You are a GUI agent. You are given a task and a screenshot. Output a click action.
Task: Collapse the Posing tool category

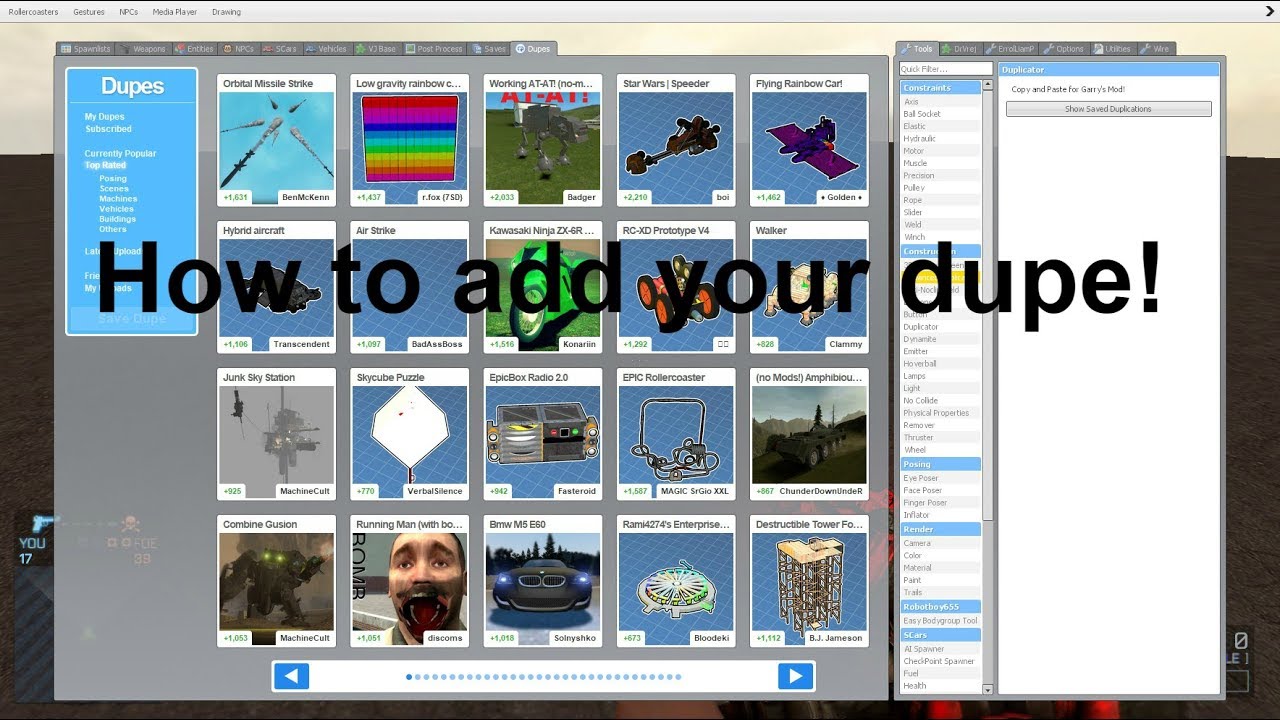940,464
